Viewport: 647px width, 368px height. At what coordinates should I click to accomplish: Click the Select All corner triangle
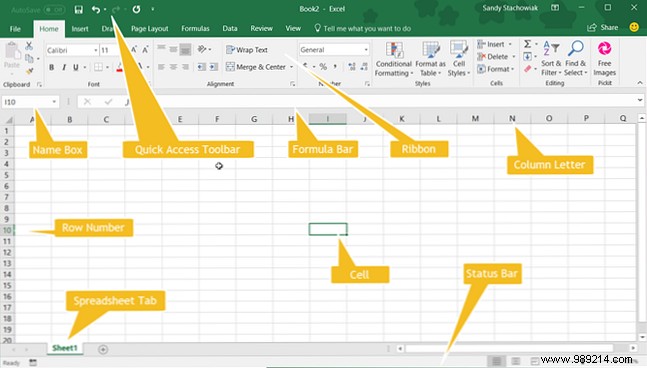[8, 120]
